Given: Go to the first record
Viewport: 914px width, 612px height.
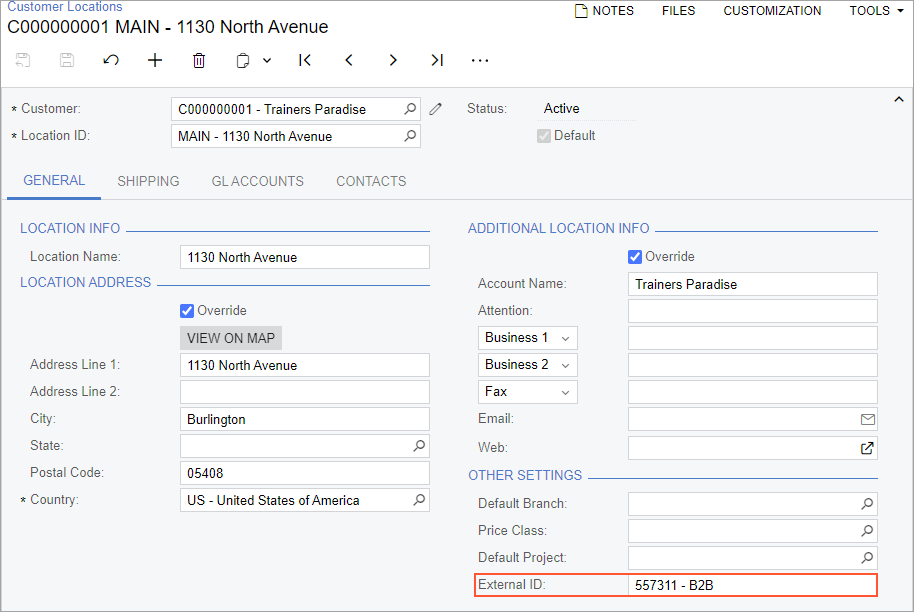Looking at the screenshot, I should coord(305,61).
